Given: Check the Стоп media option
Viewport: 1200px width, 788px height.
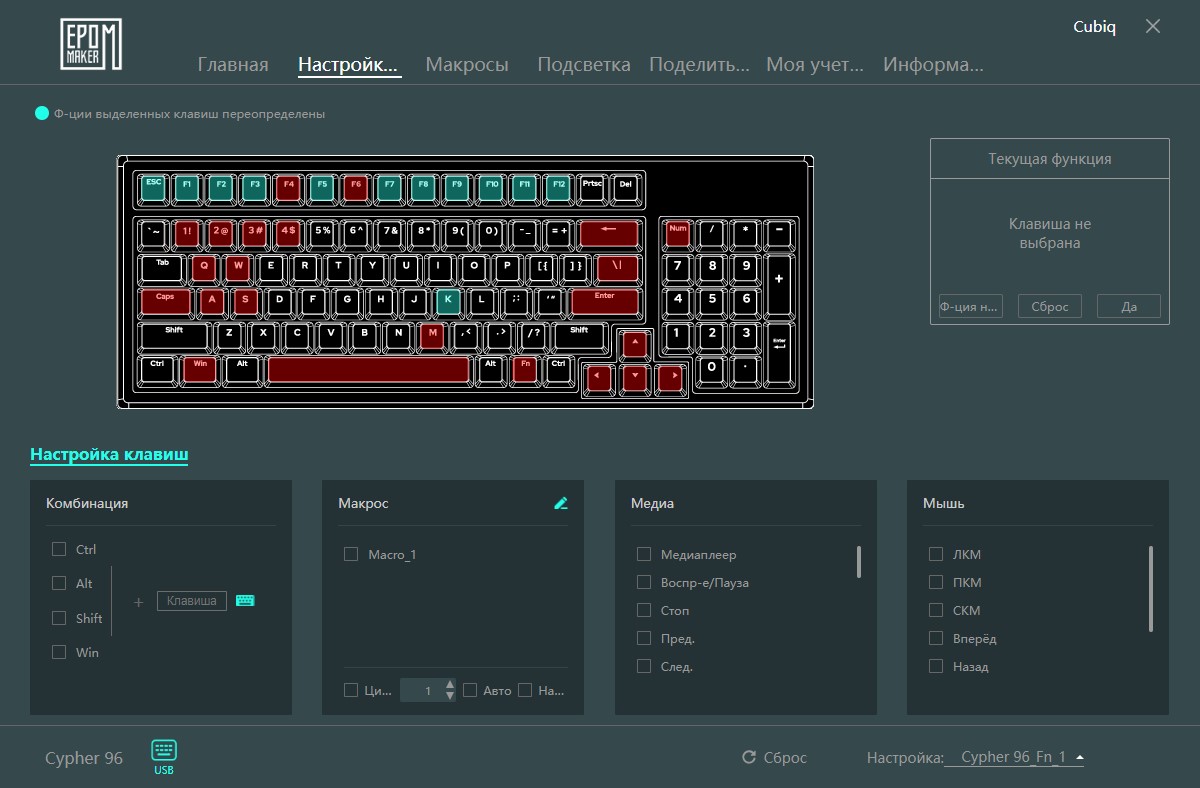Looking at the screenshot, I should tap(644, 610).
